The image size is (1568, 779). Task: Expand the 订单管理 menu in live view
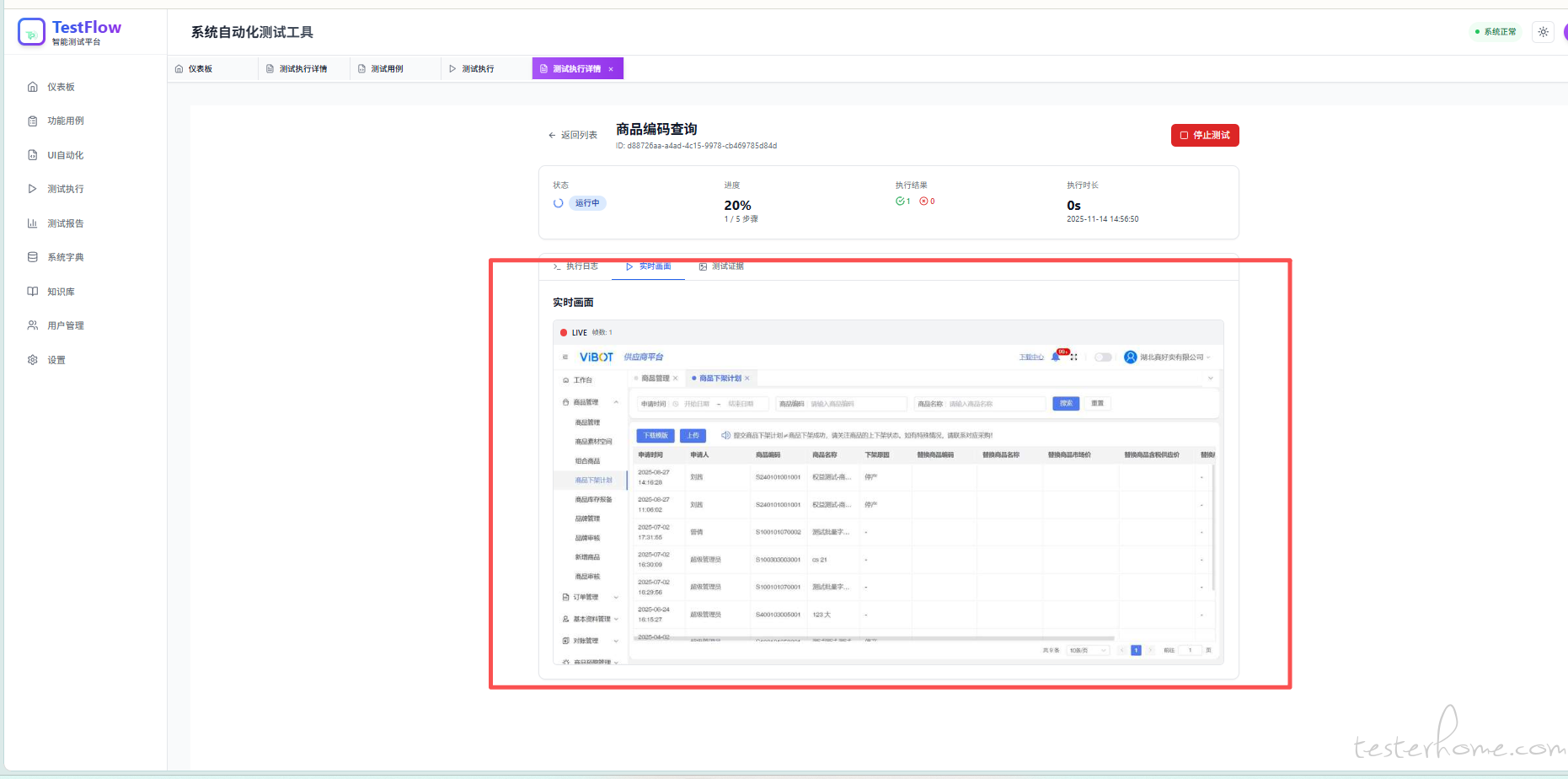point(616,598)
